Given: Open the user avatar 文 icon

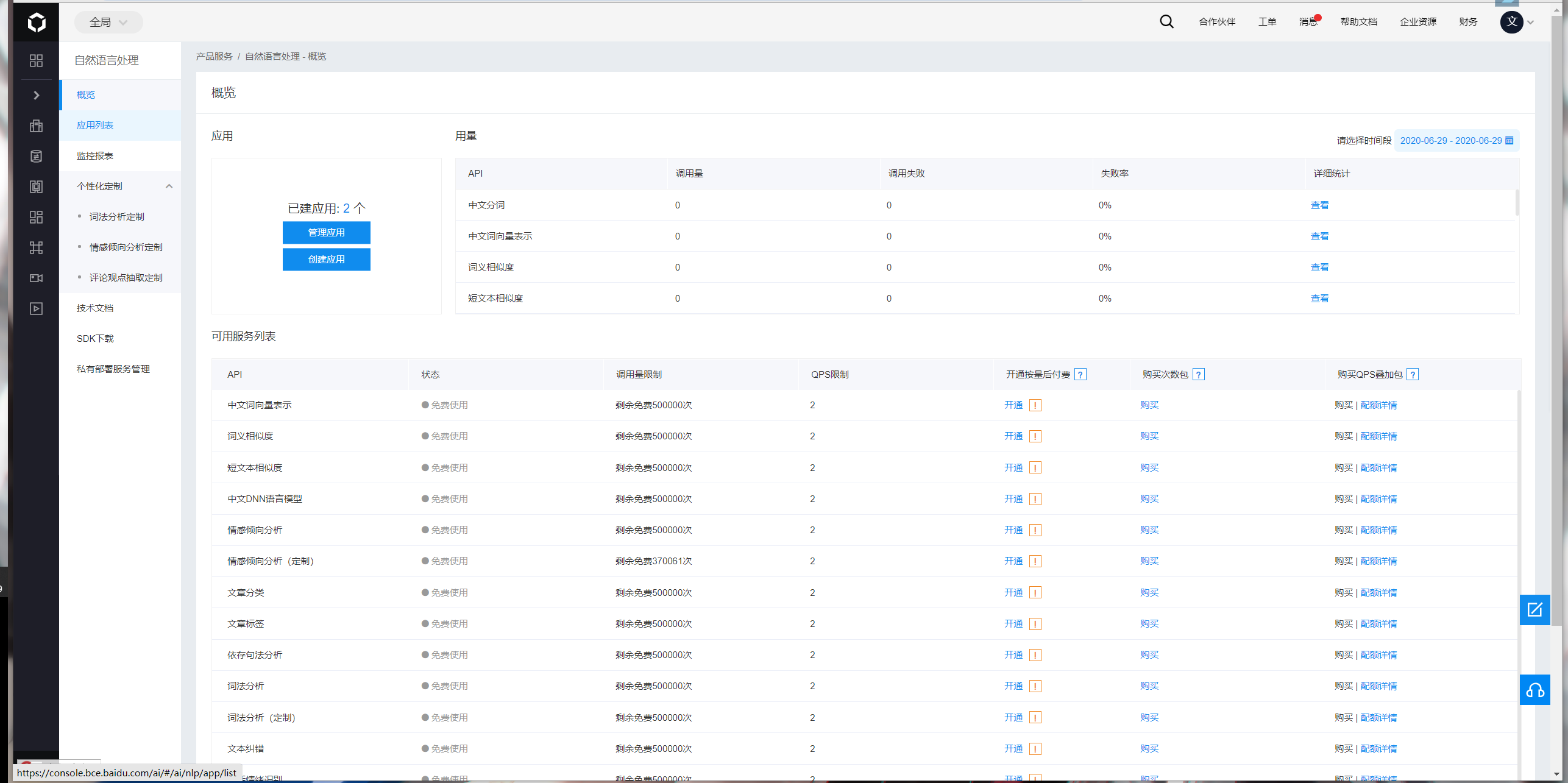Looking at the screenshot, I should 1511,22.
